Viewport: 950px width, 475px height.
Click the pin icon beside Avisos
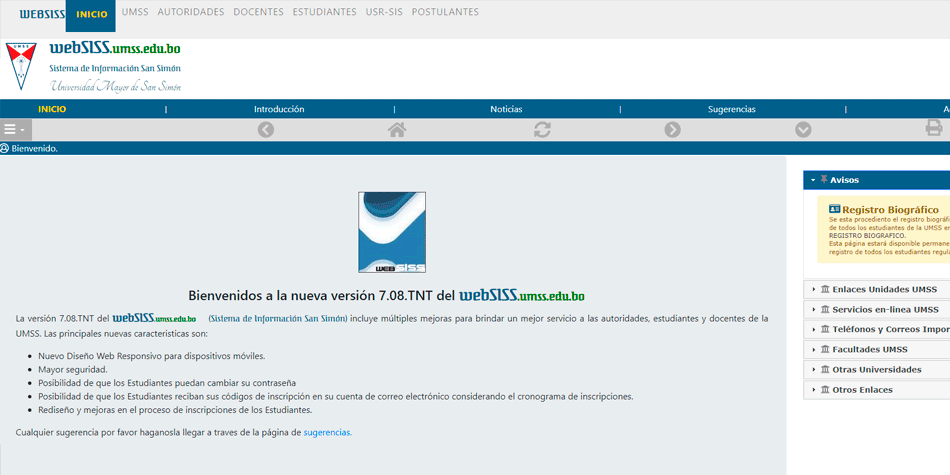pos(824,179)
